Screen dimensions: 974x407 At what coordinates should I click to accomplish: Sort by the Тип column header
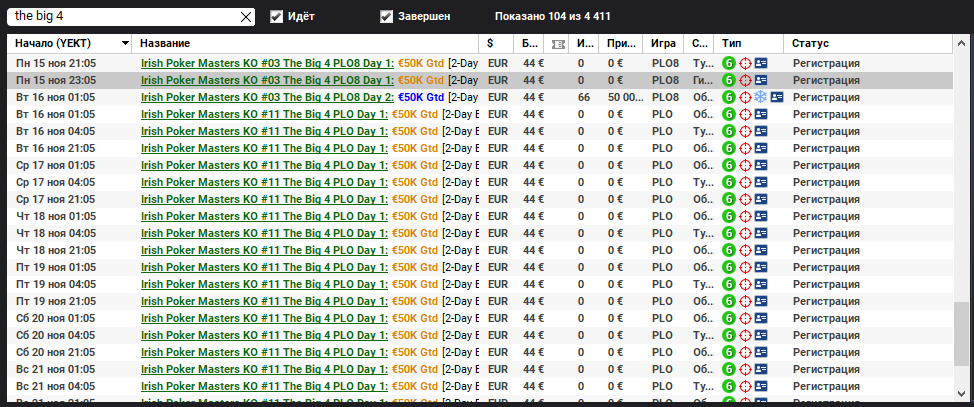pyautogui.click(x=749, y=43)
